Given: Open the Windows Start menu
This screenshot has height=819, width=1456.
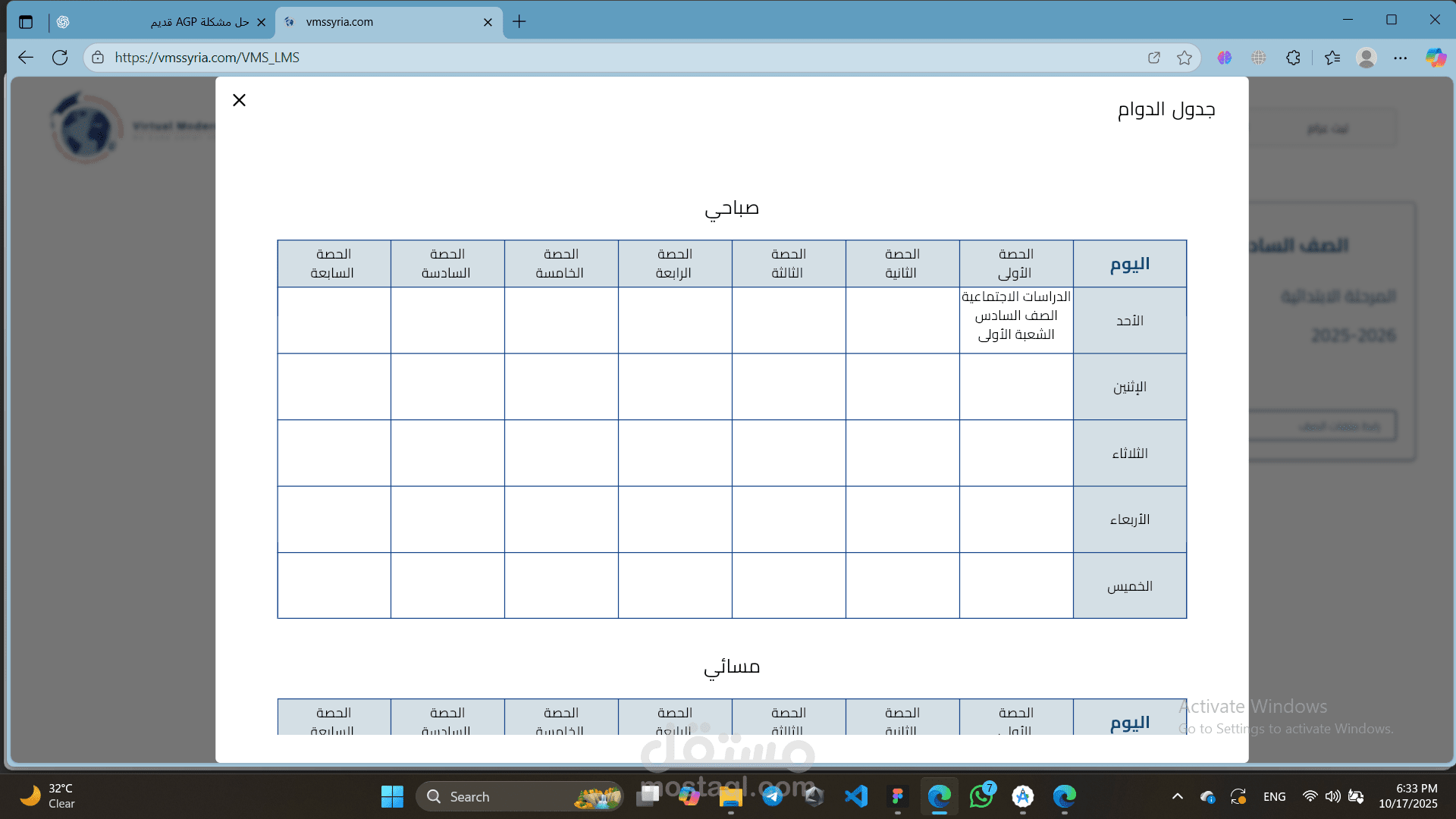Looking at the screenshot, I should [392, 796].
